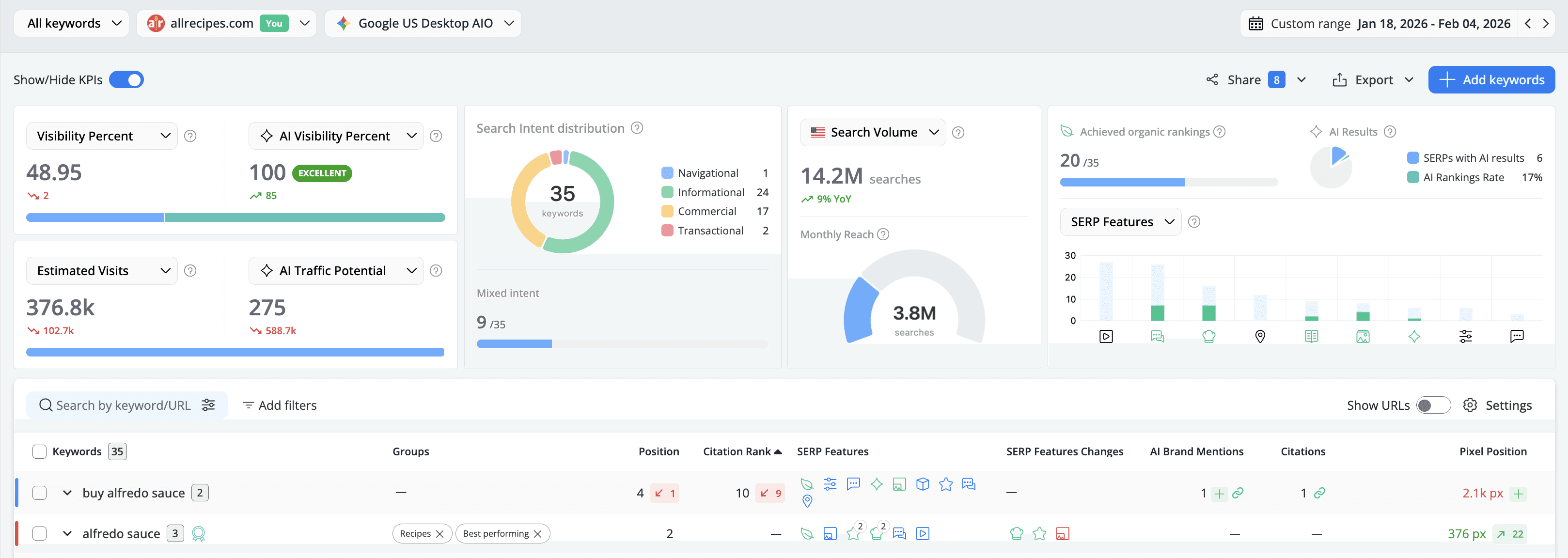Click the chef hat recipes SERP feature icon

point(1209,336)
